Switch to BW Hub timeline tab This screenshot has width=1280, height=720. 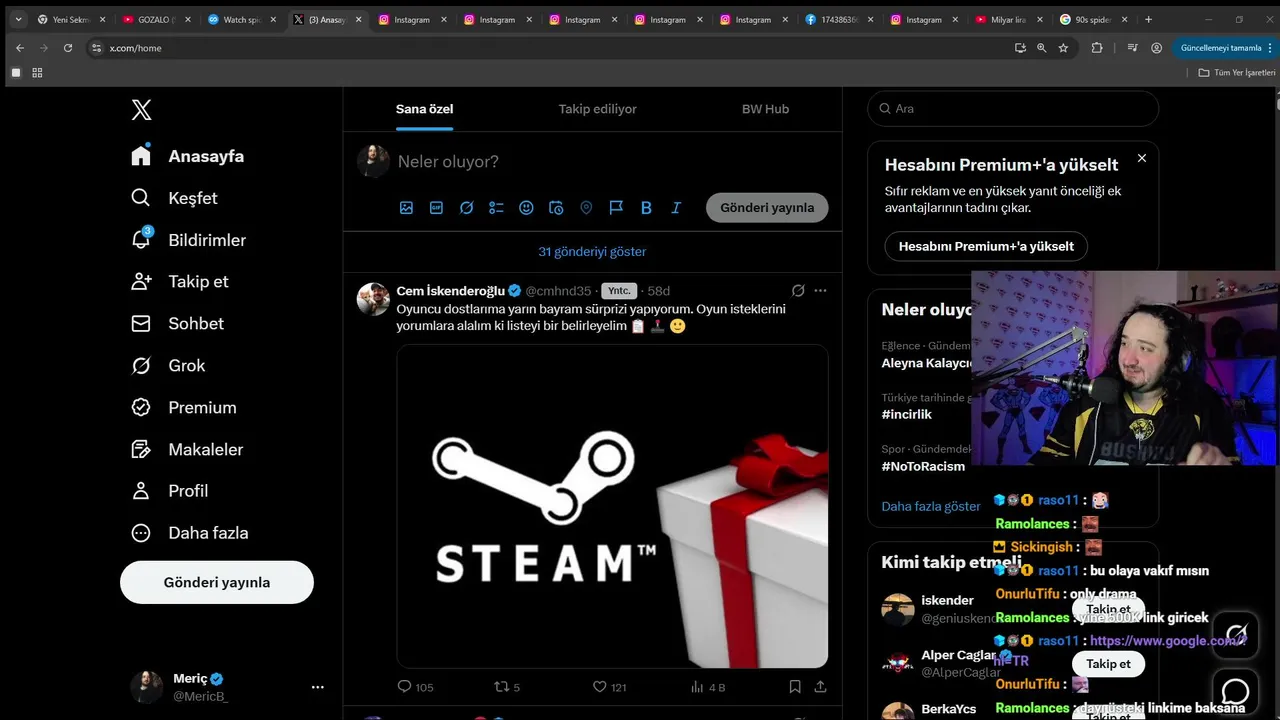(x=765, y=109)
